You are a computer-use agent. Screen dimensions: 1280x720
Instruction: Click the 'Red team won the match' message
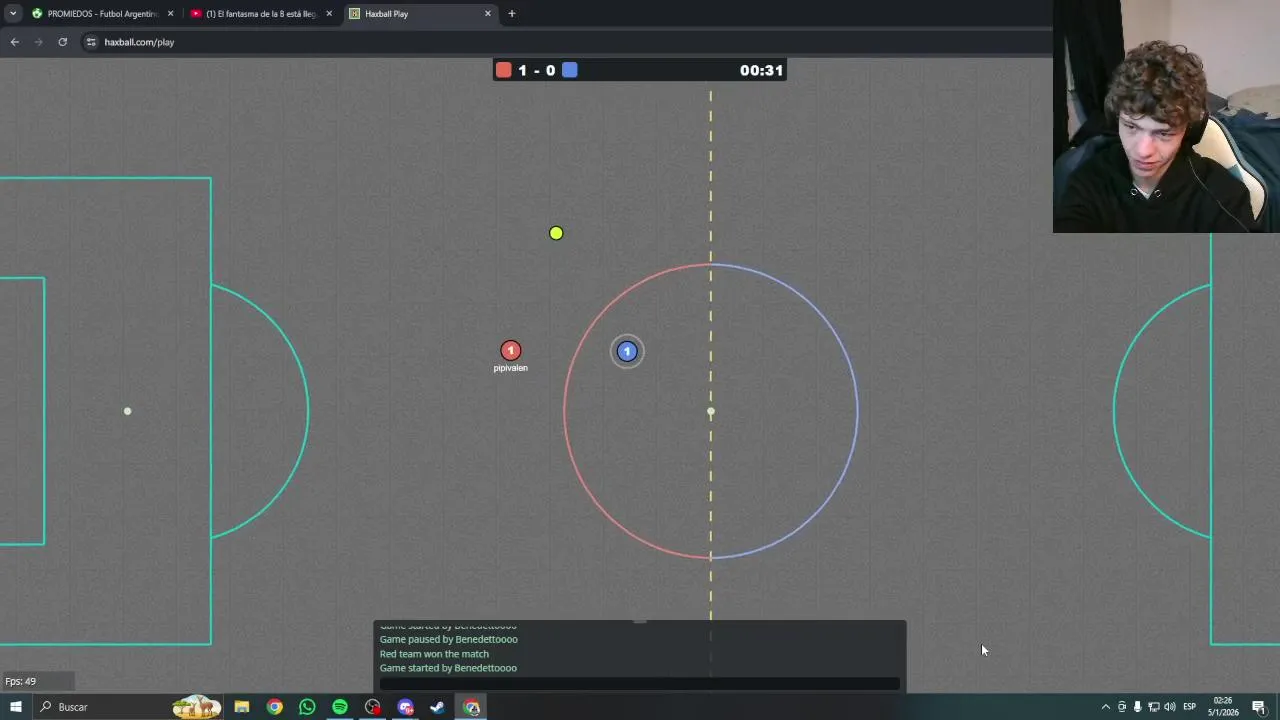click(434, 654)
